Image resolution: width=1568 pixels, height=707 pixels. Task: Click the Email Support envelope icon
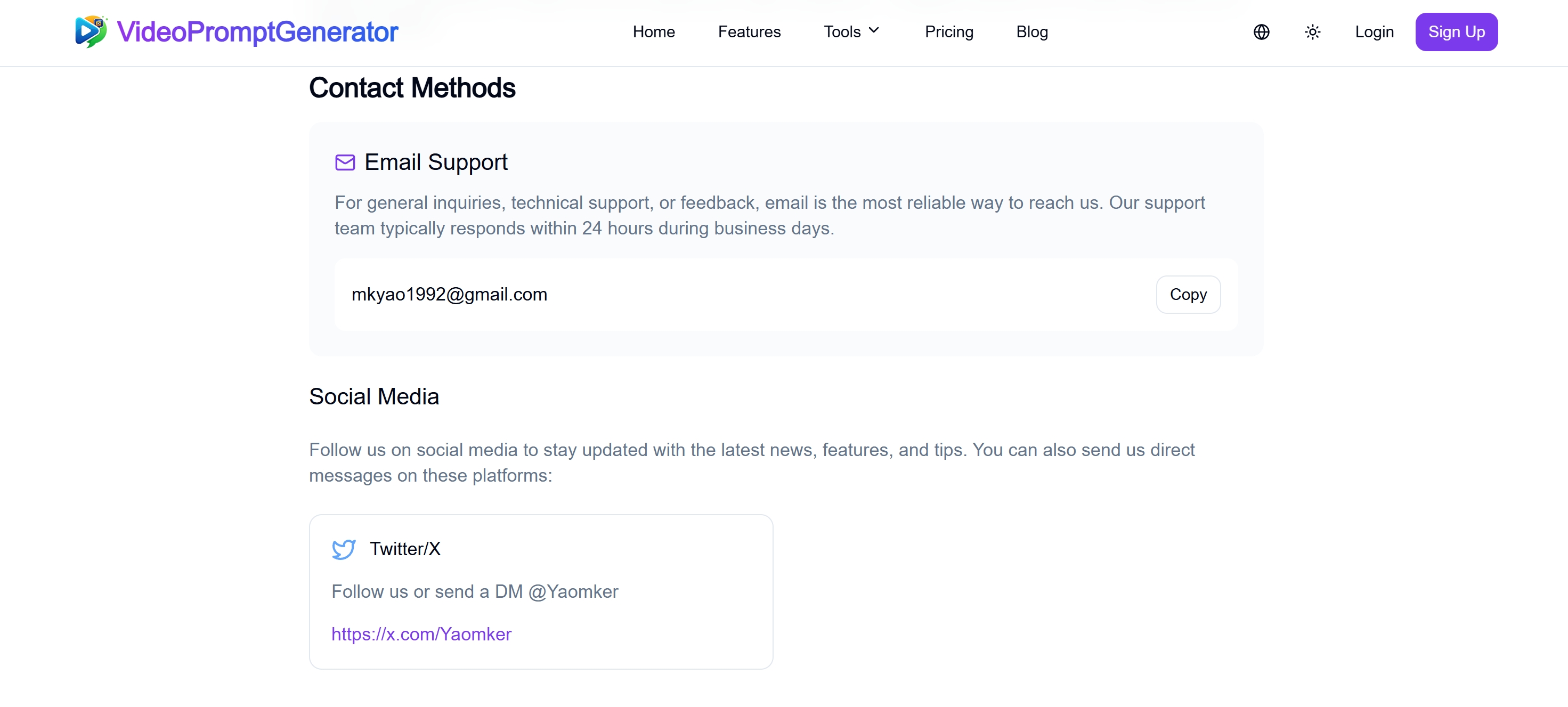[345, 162]
